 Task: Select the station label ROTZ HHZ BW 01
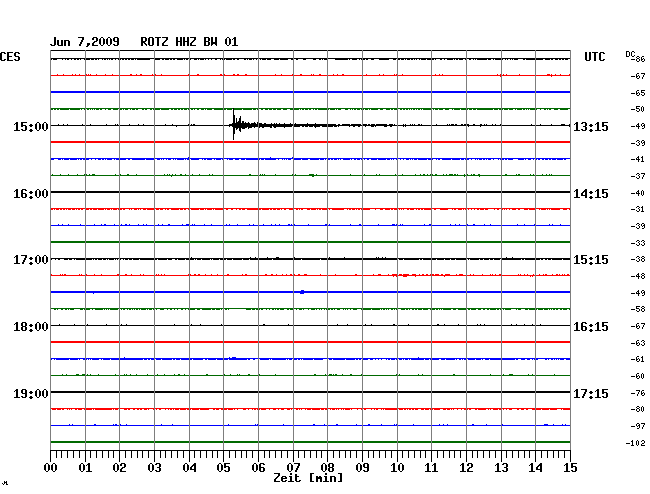(189, 42)
